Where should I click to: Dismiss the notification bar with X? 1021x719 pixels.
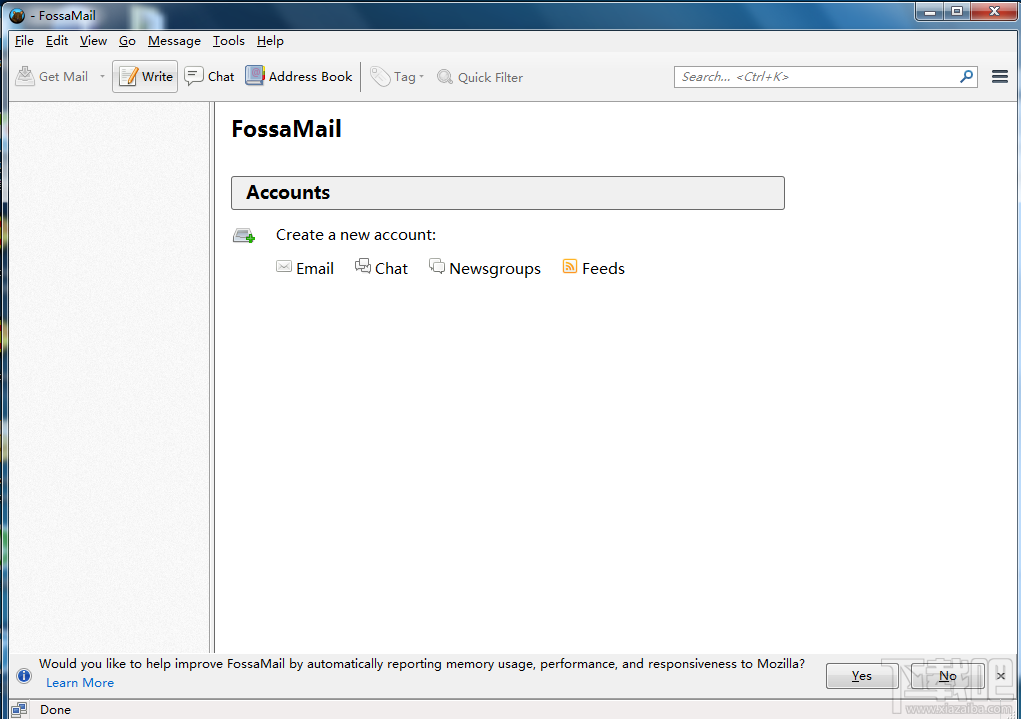click(x=1001, y=676)
